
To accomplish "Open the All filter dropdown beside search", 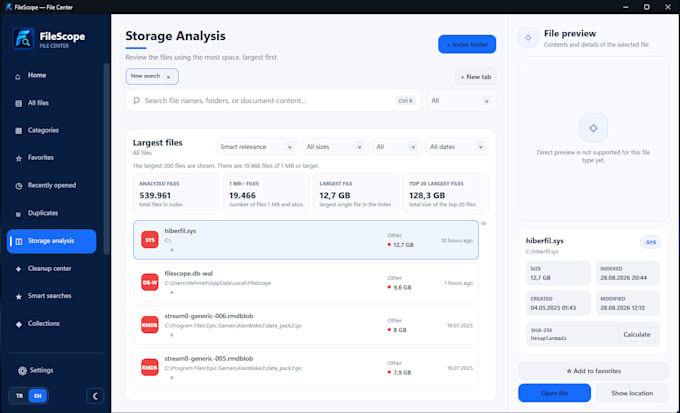I will [461, 101].
